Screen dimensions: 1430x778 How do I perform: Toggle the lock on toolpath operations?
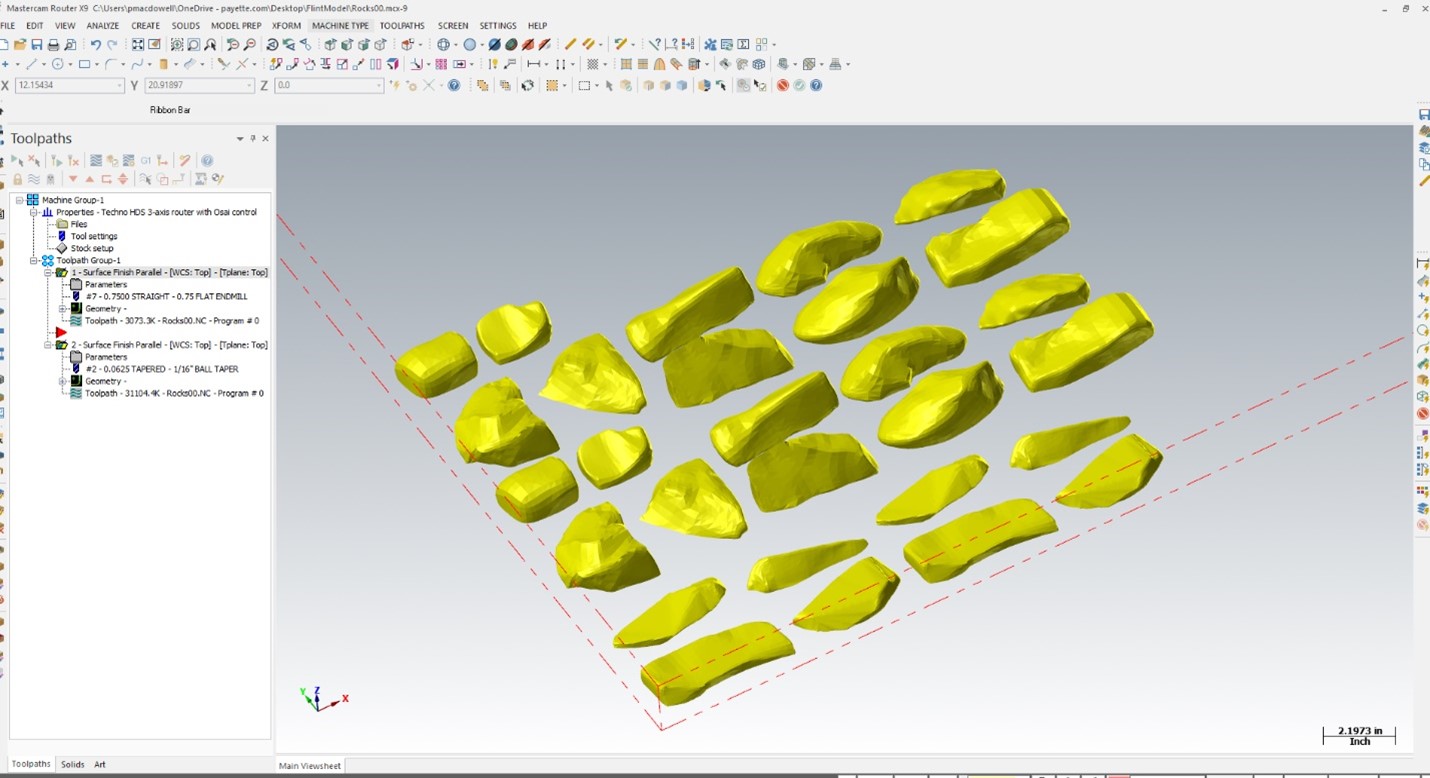click(x=17, y=178)
